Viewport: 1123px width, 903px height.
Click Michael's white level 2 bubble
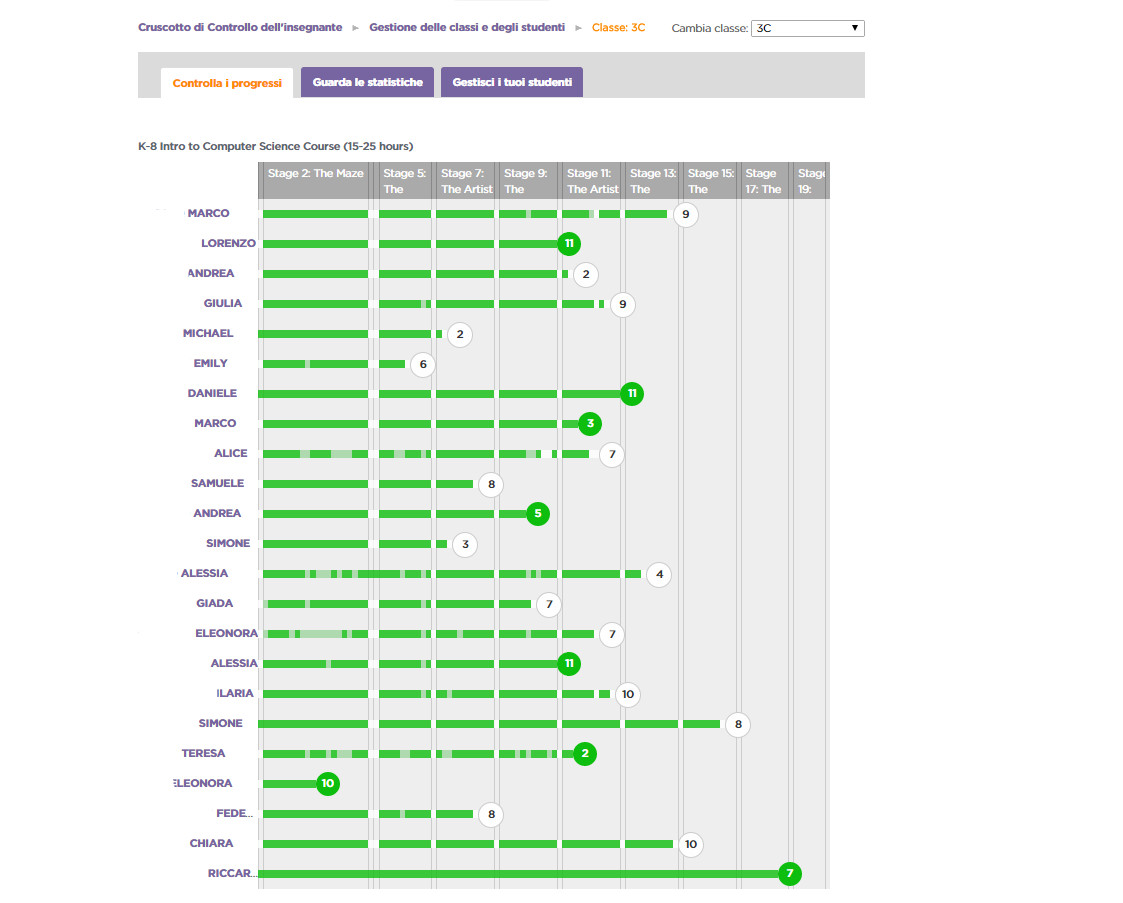(460, 334)
